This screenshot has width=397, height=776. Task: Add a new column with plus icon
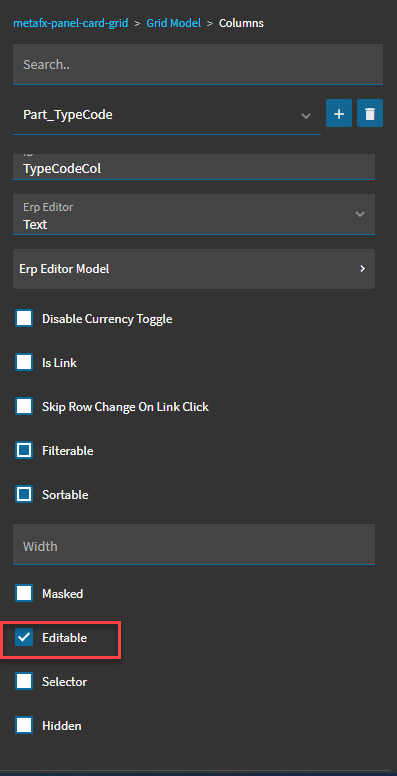pos(339,113)
